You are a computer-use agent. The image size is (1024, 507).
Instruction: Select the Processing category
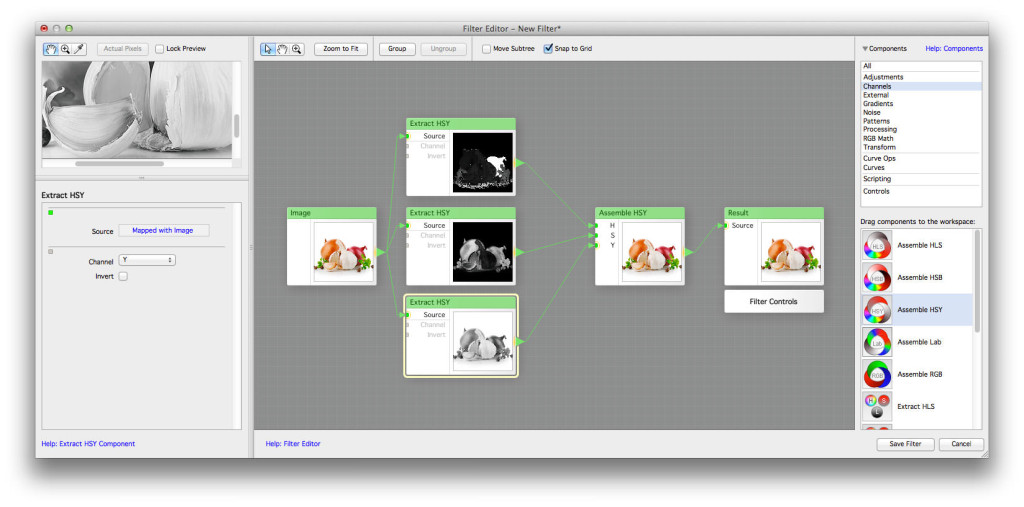921,129
